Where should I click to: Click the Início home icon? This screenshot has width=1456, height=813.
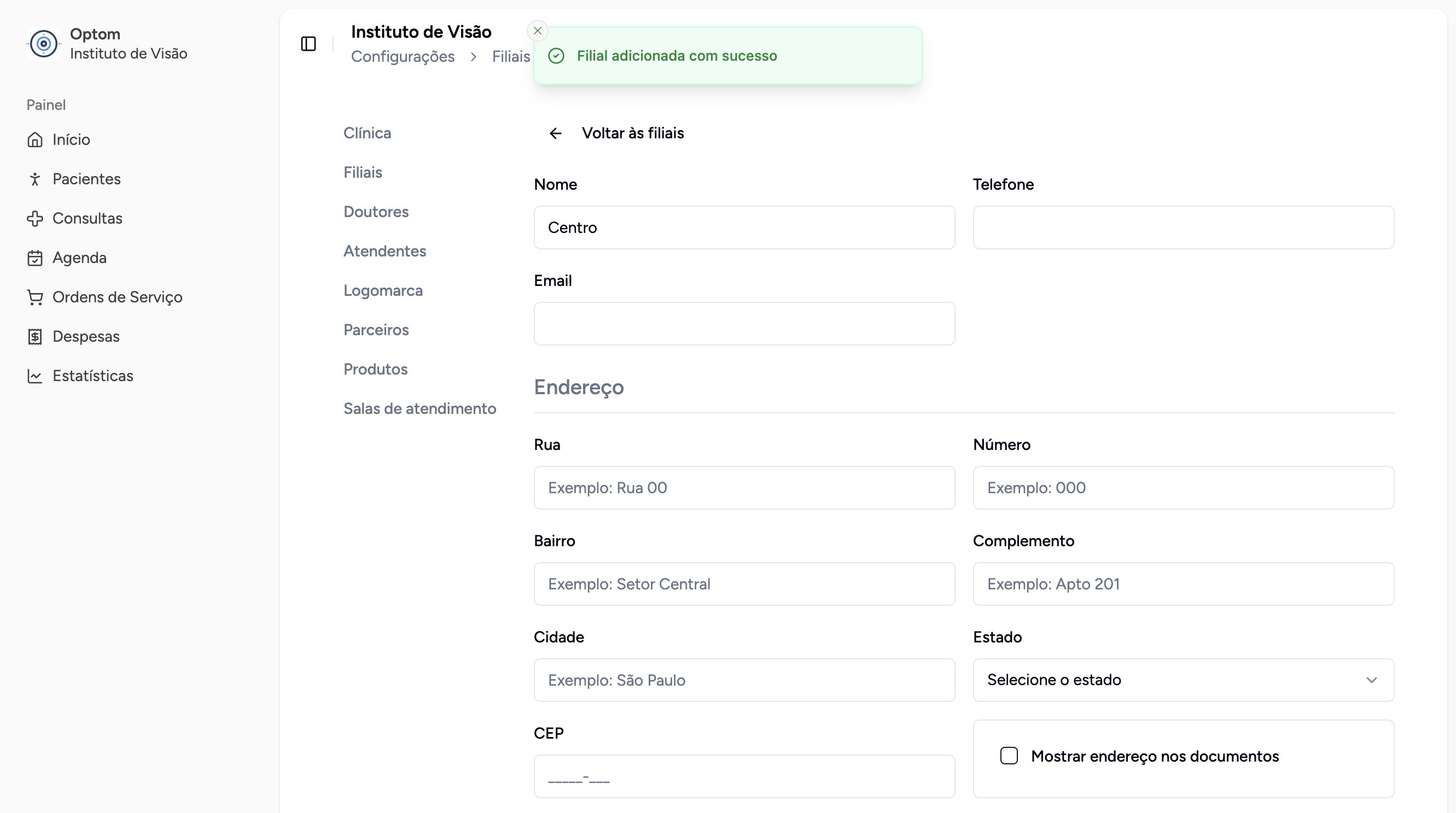tap(35, 139)
